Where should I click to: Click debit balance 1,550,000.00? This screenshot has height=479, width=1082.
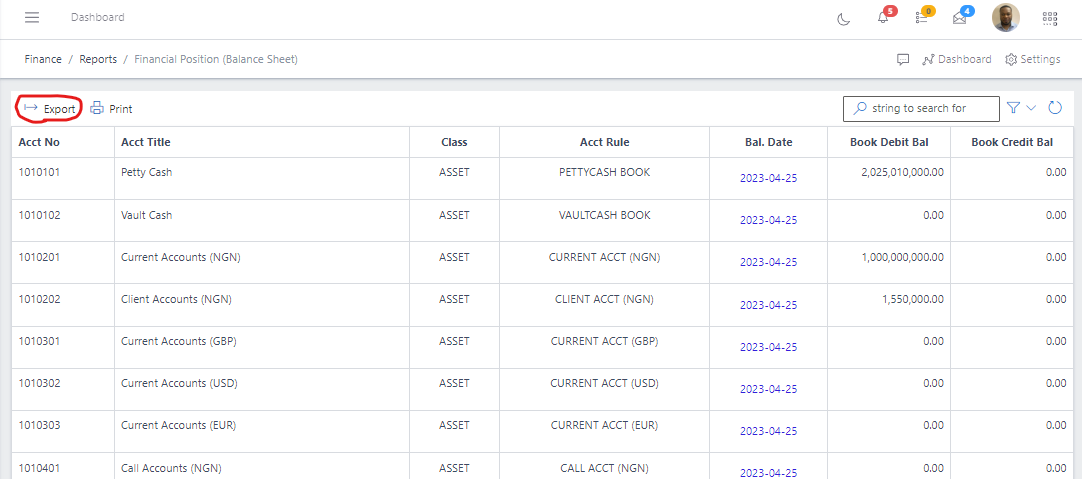(x=913, y=299)
